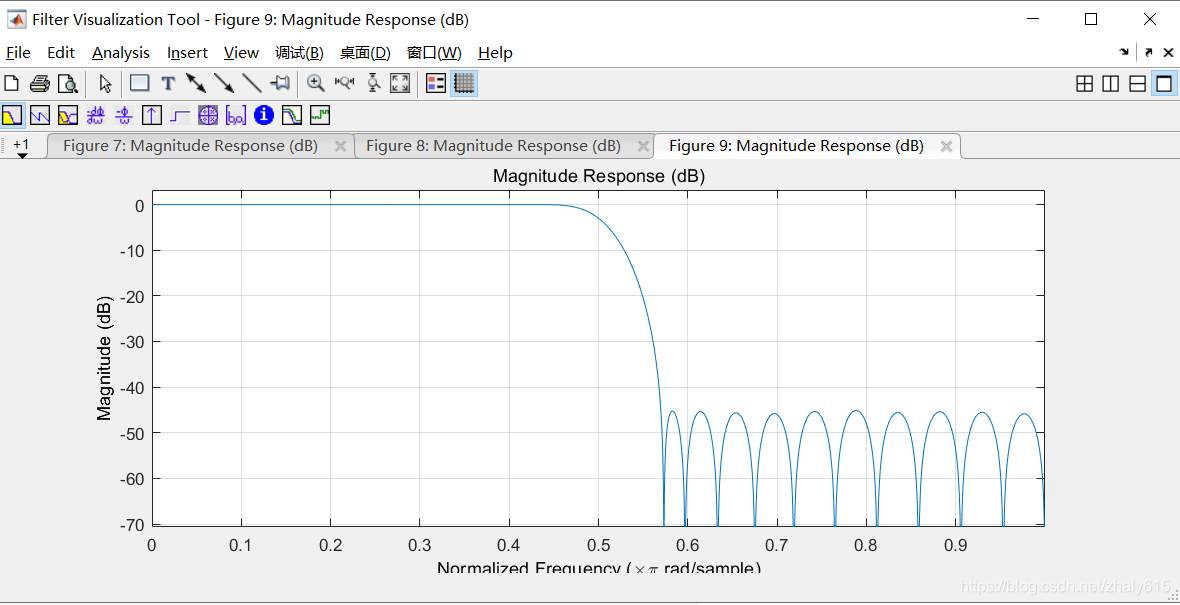Click the New Filter Visualization Tool icon

coord(11,83)
